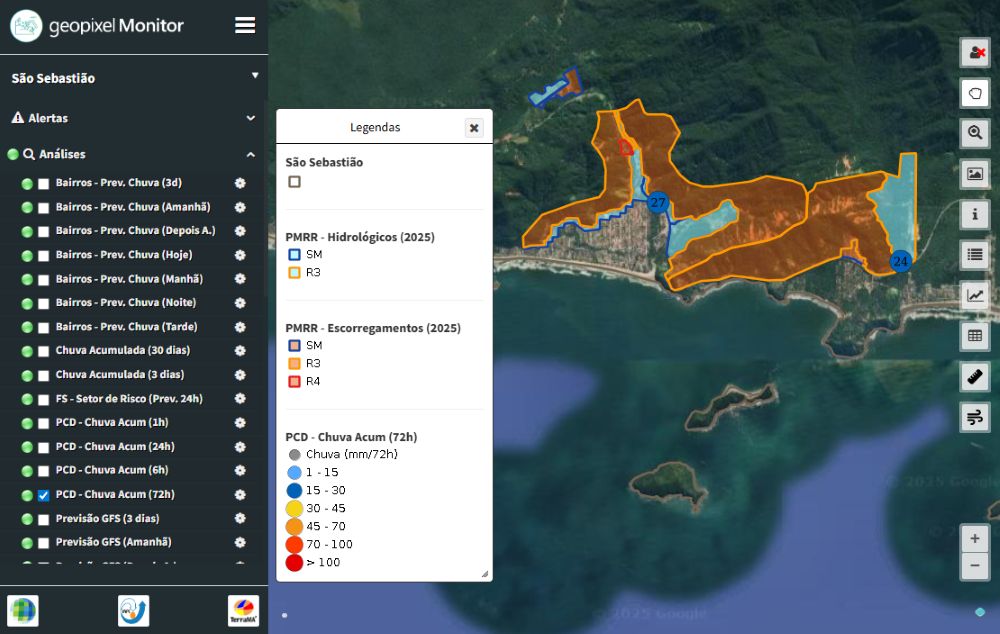Uncheck PCD - Chuva Acum (72h) layer
Screen dimensions: 1000x634
click(x=43, y=495)
